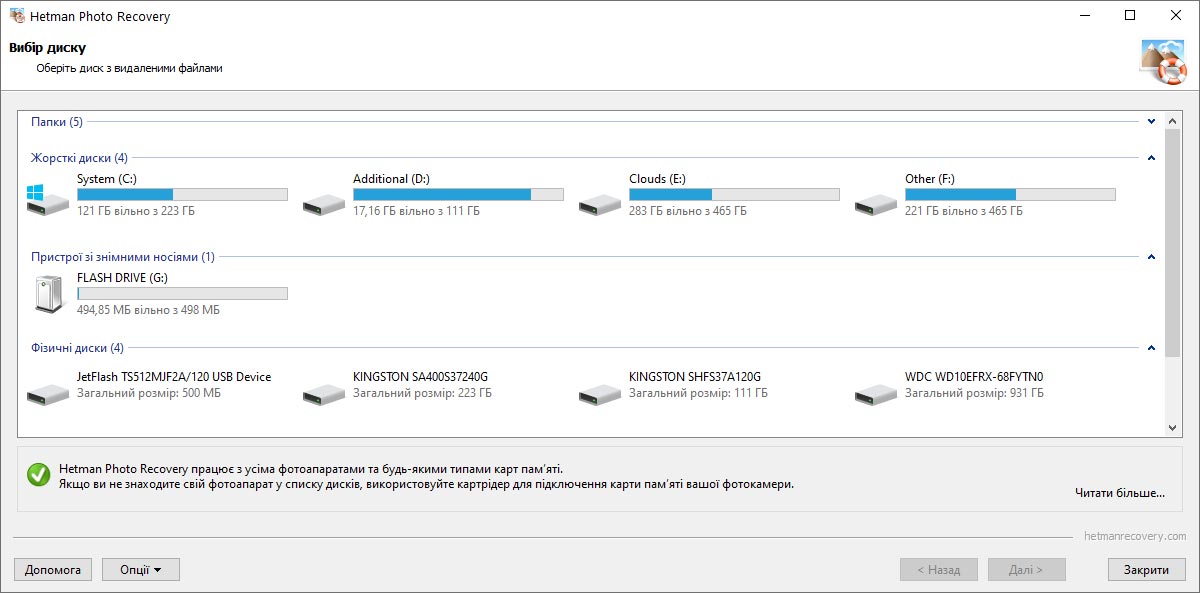Click the Жорсткі диски (4) heading

click(79, 158)
